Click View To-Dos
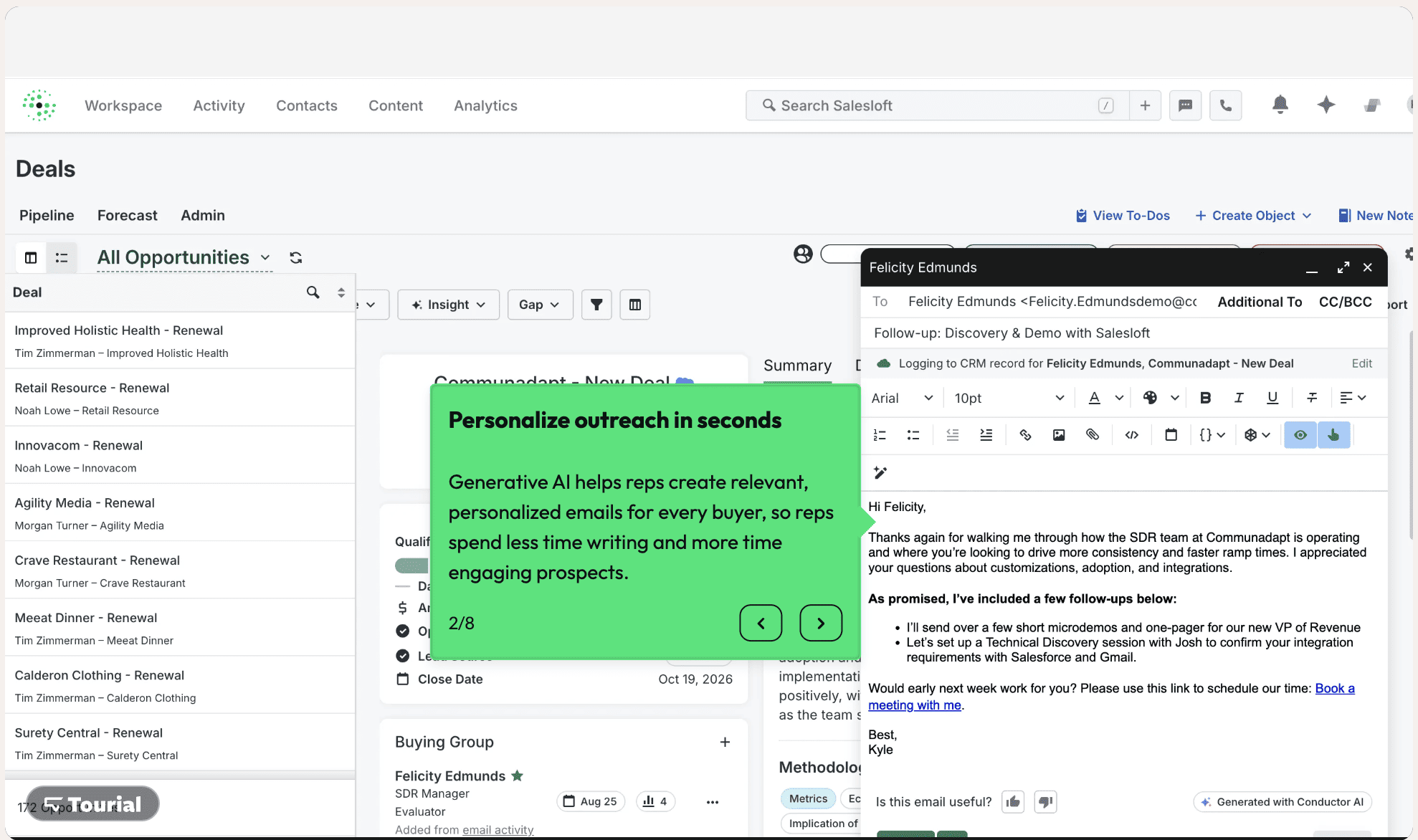 pyautogui.click(x=1123, y=215)
